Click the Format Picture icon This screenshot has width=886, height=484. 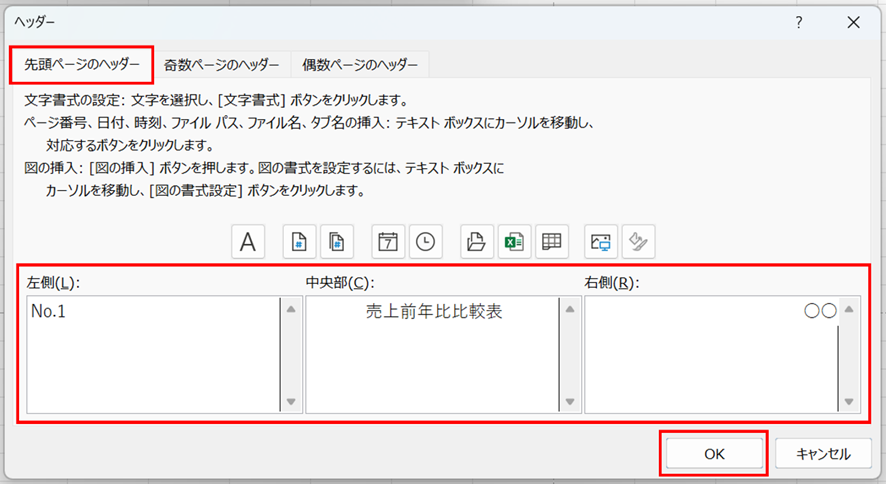(638, 241)
